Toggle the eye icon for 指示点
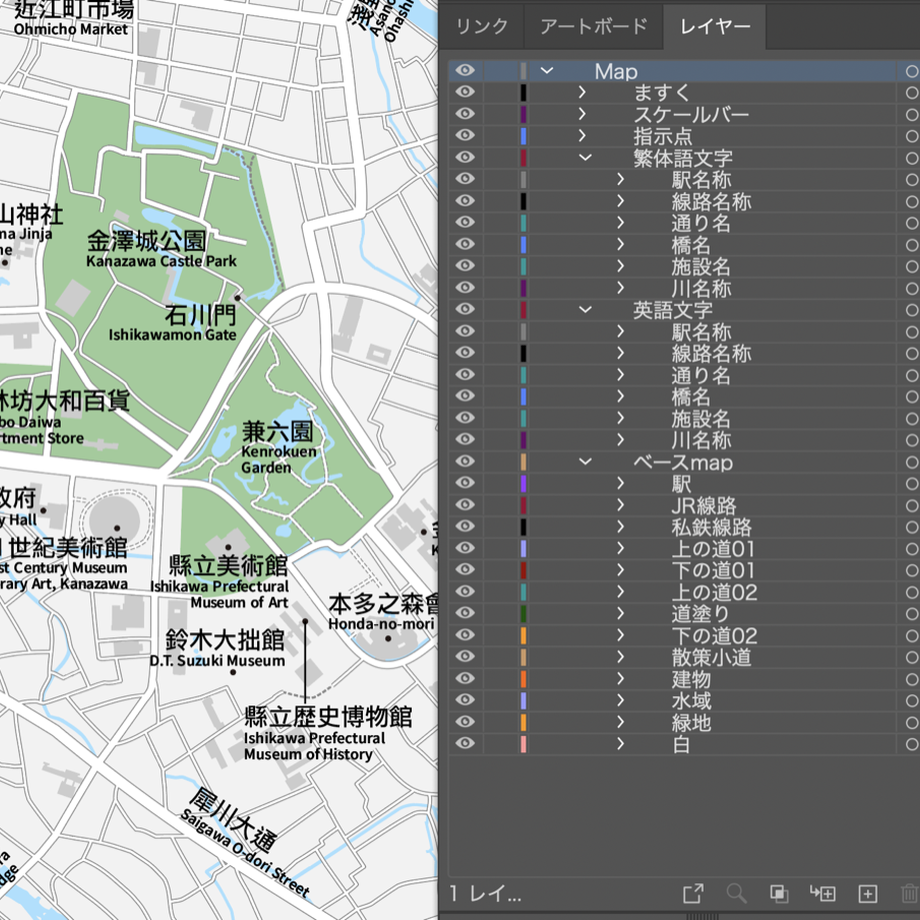920x920 pixels. pyautogui.click(x=465, y=136)
